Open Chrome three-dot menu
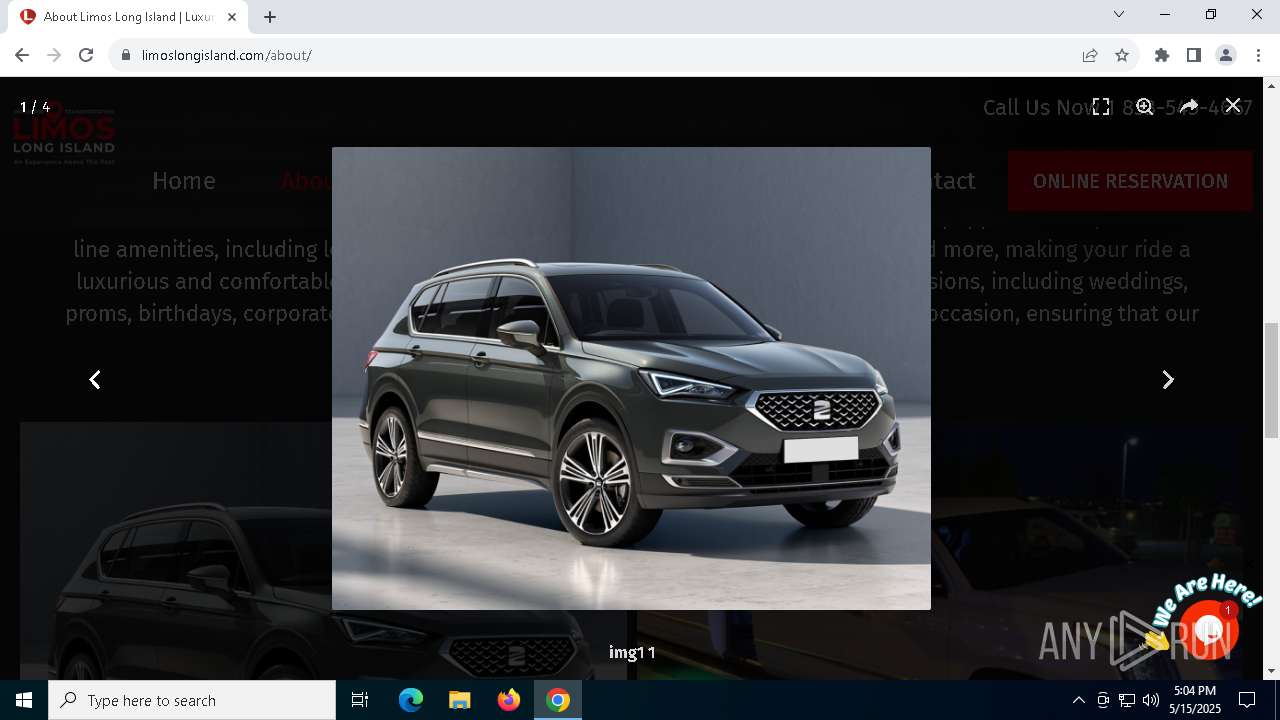This screenshot has height=720, width=1280. point(1258,55)
